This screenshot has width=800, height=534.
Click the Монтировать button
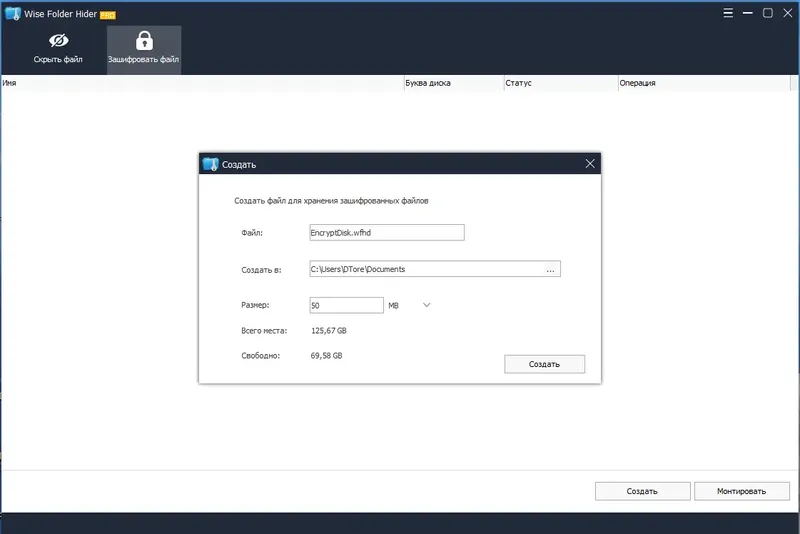(x=741, y=491)
